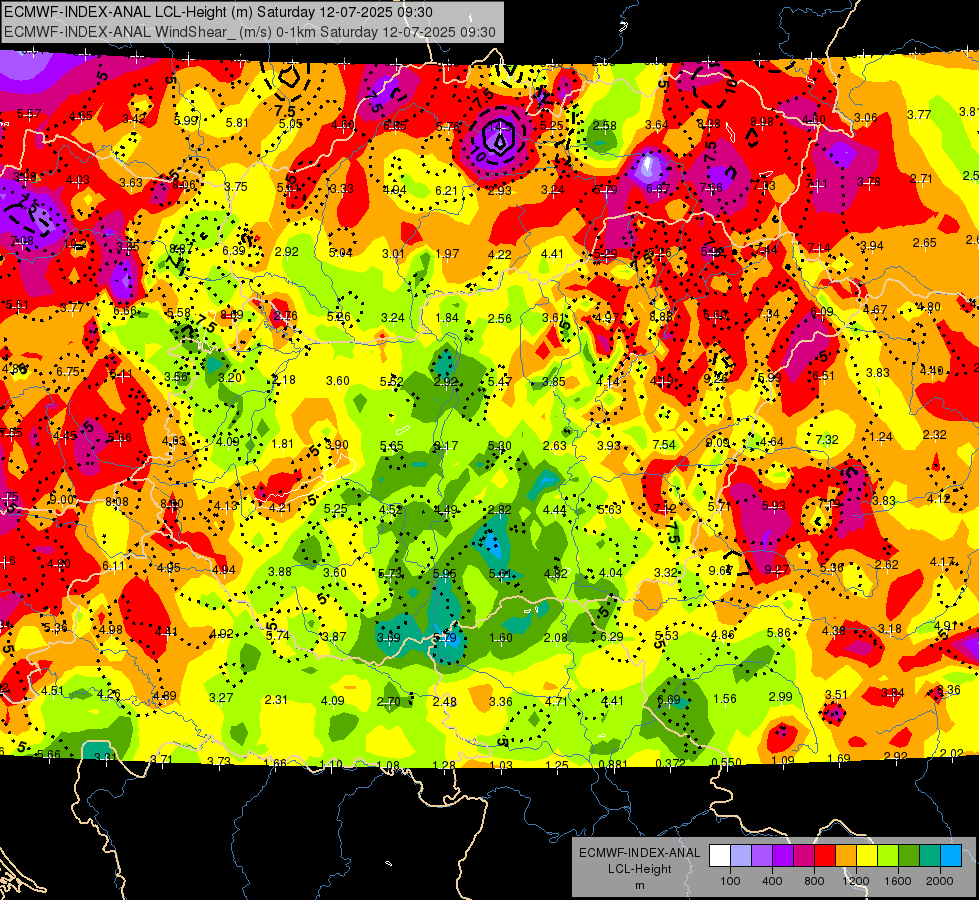Click the 6.39 wind shear value

[234, 250]
